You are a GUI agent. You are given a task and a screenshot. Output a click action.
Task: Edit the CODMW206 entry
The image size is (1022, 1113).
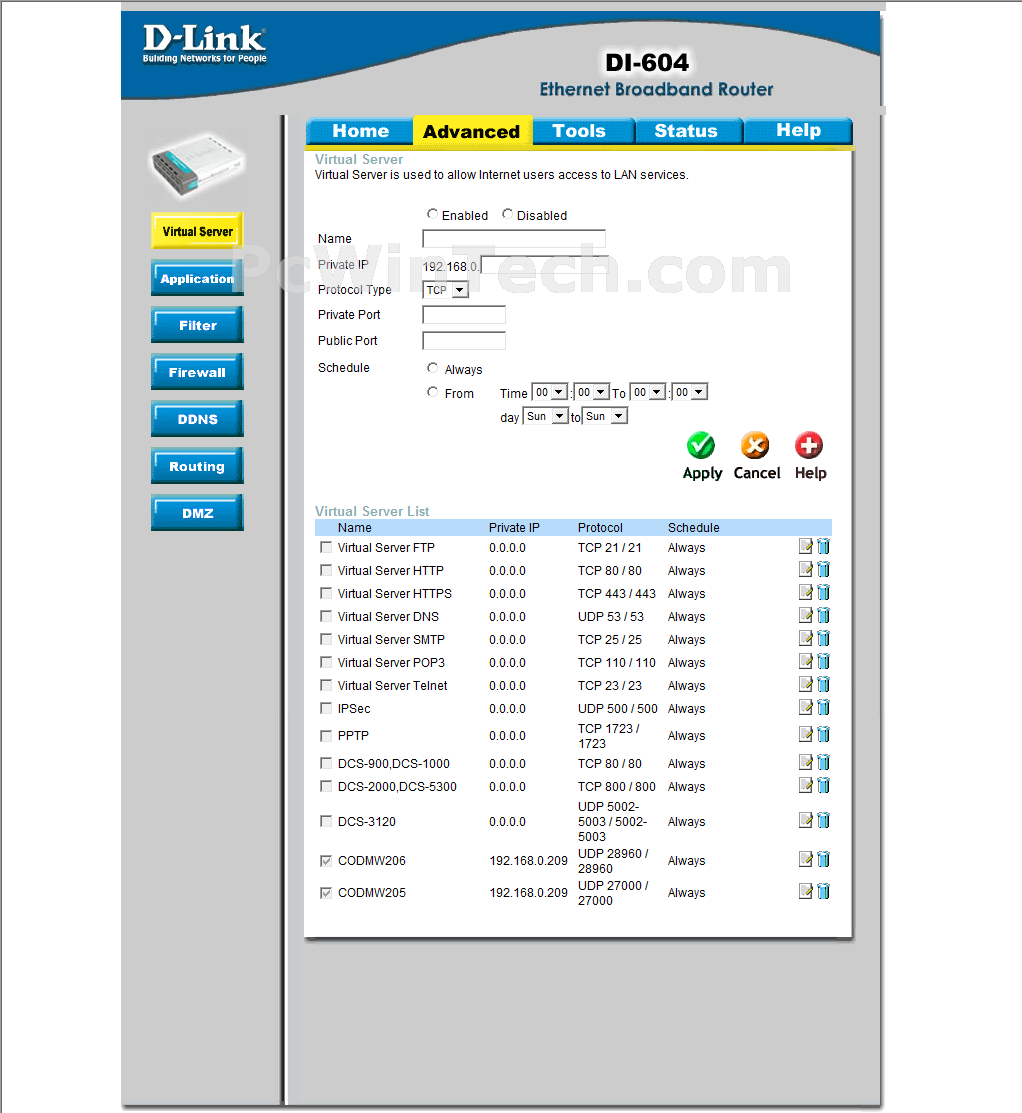coord(806,860)
